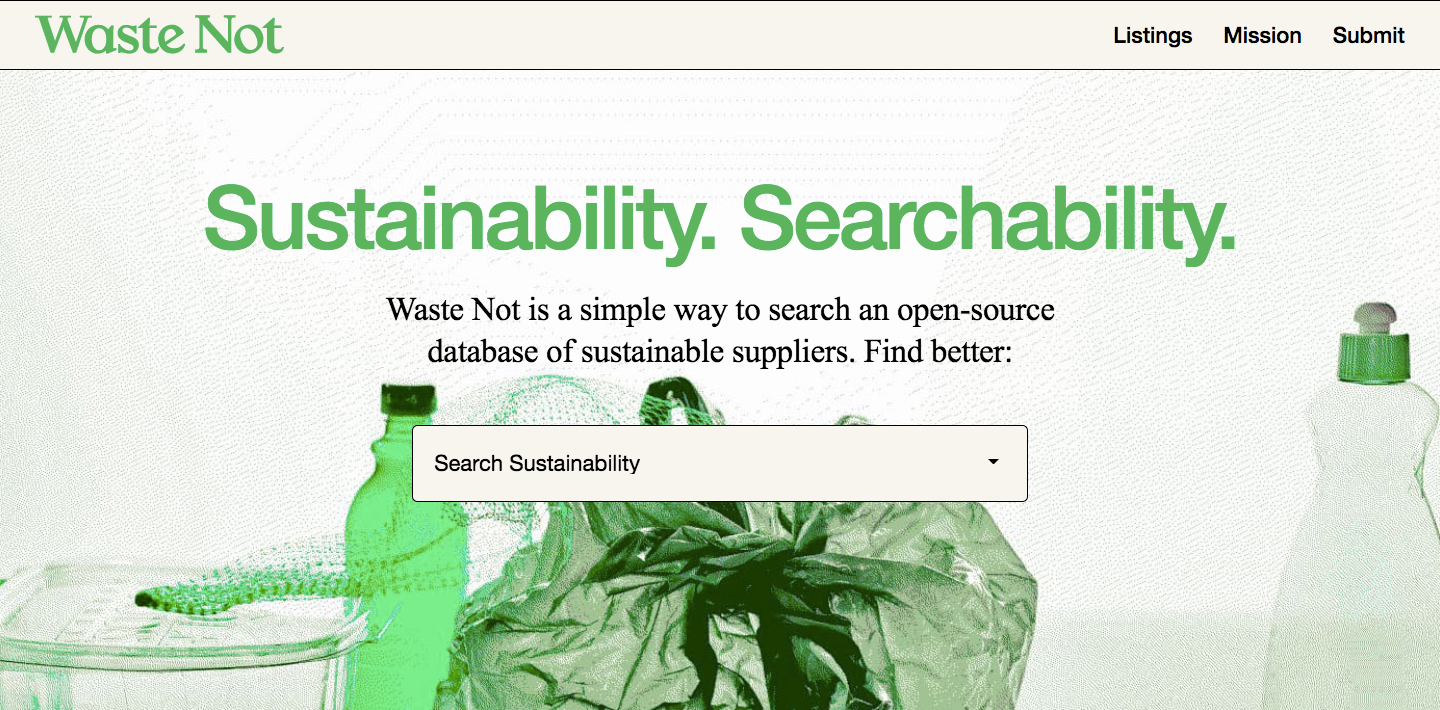
Task: Click the dish soap bottle's green cap
Action: point(1374,340)
